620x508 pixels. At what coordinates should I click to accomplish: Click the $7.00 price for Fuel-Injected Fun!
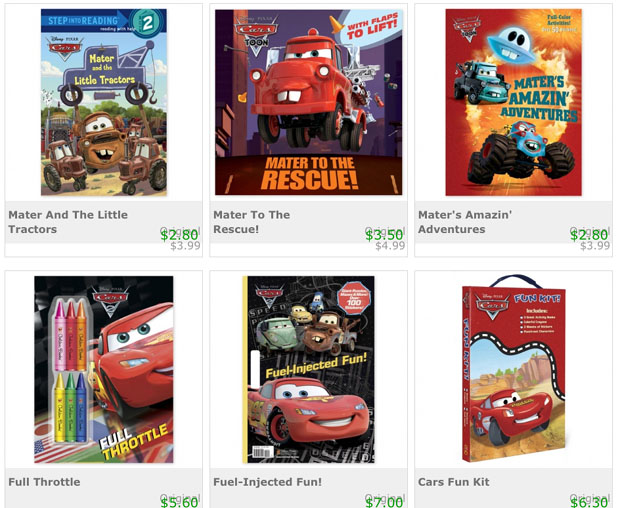click(384, 502)
